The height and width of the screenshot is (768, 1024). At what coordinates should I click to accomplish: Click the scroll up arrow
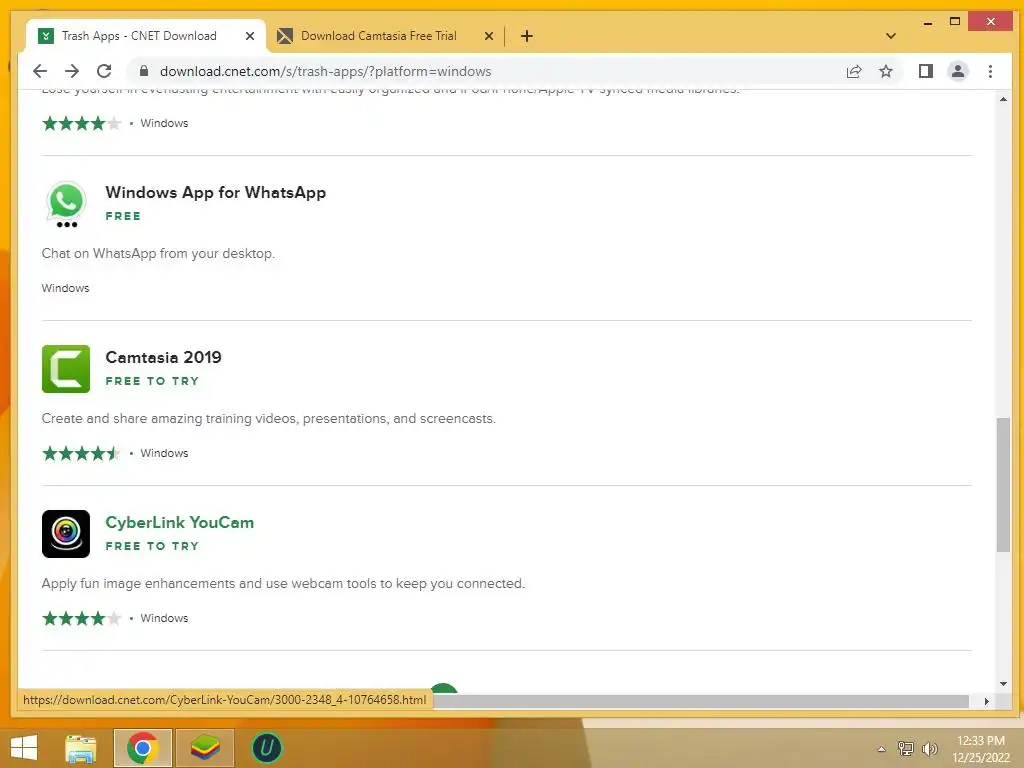point(1003,99)
